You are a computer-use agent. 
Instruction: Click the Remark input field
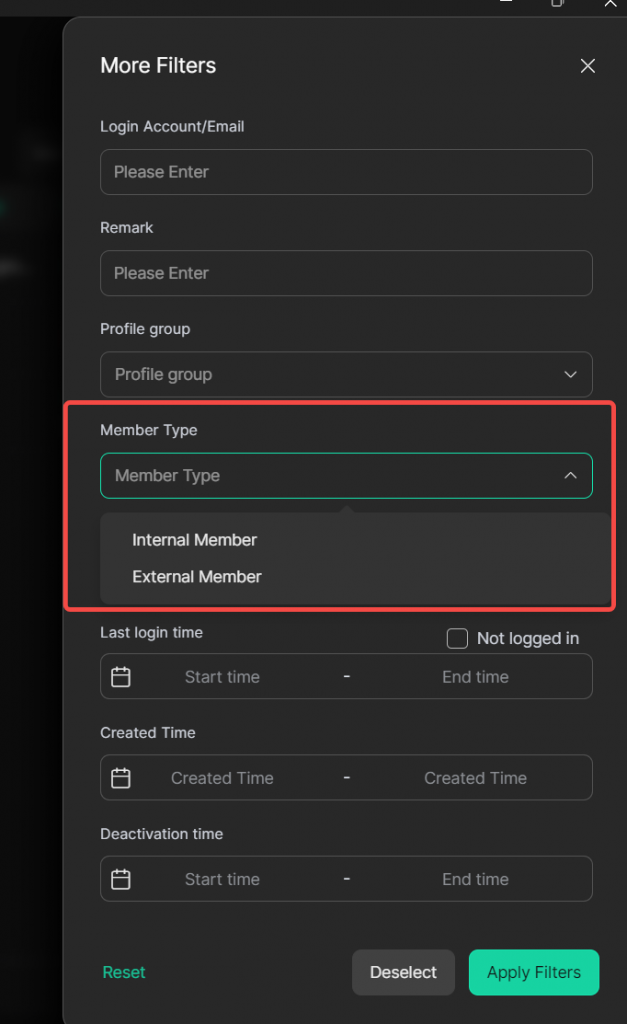(x=346, y=273)
